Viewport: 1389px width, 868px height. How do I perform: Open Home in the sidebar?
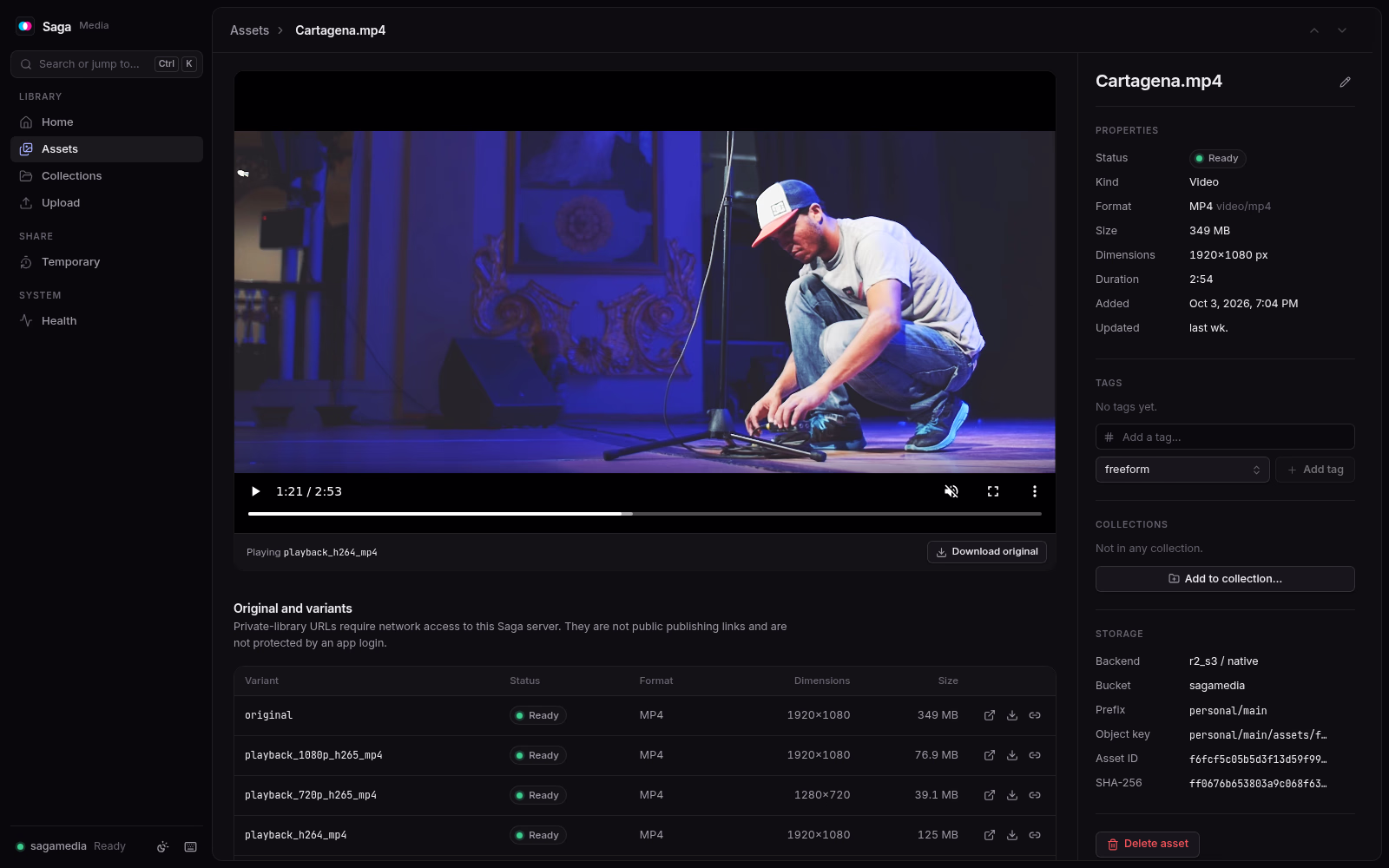point(107,122)
